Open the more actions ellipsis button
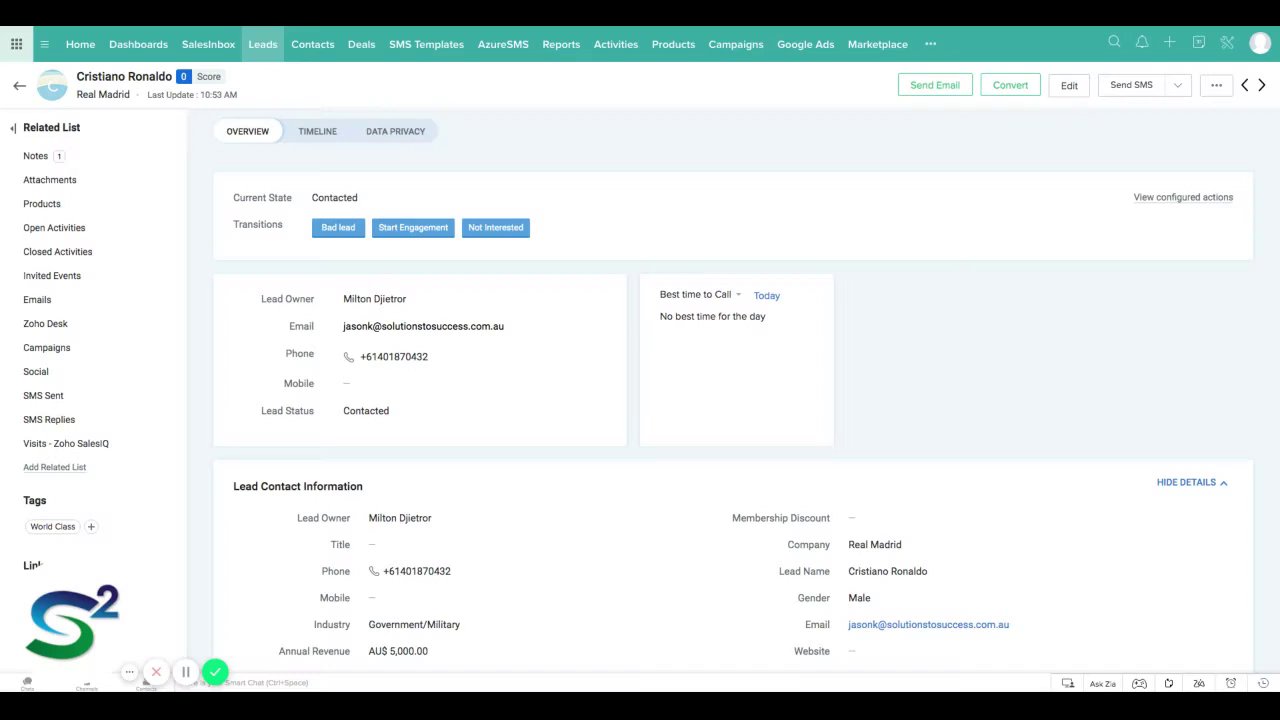 [x=1216, y=85]
